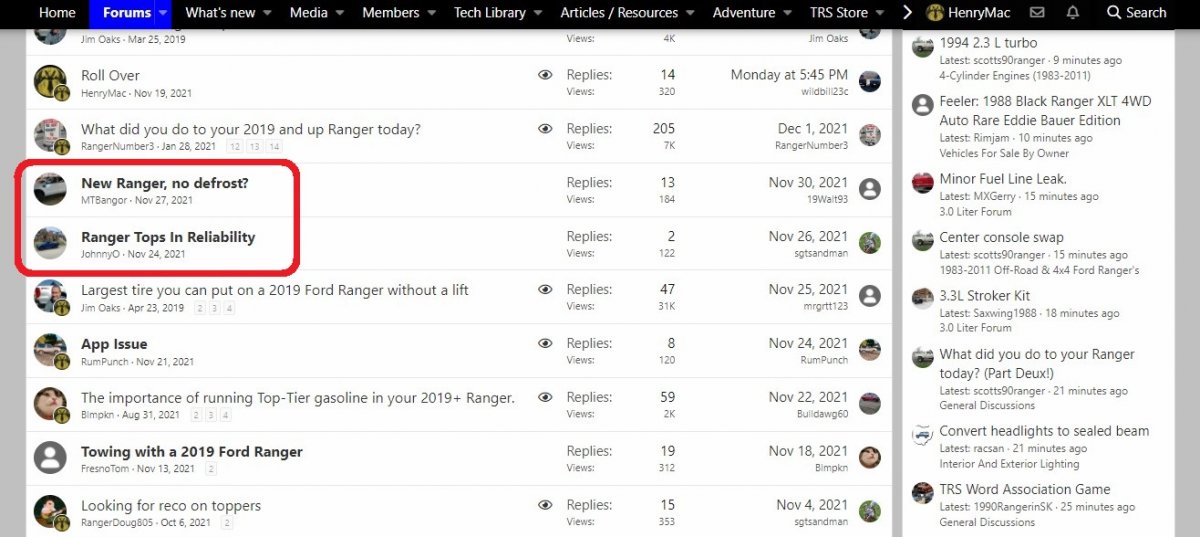Open the inbox envelope icon
Viewport: 1200px width, 537px height.
pos(1037,13)
